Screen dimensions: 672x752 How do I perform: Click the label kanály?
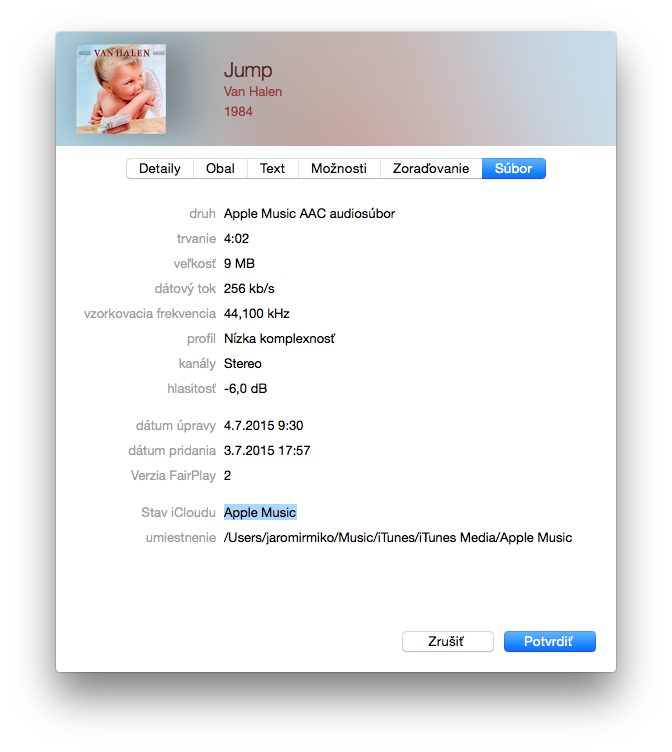click(197, 364)
